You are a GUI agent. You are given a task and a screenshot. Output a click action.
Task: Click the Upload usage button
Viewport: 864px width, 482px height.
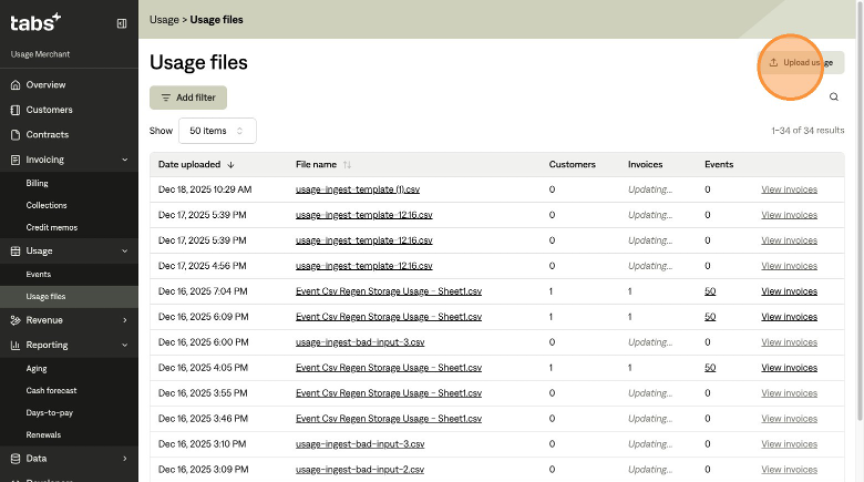click(x=800, y=63)
